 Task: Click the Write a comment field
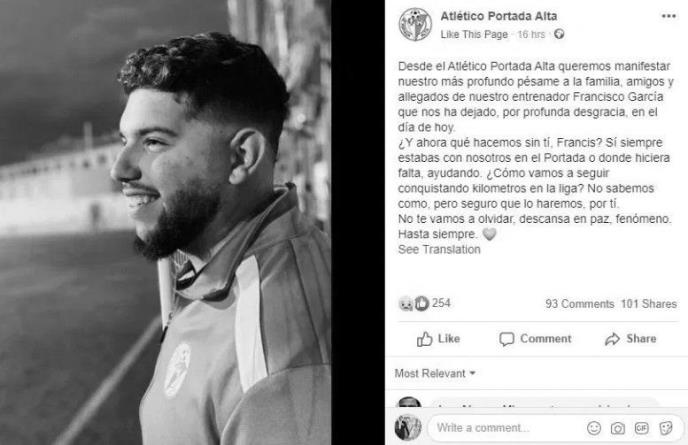[x=509, y=428]
